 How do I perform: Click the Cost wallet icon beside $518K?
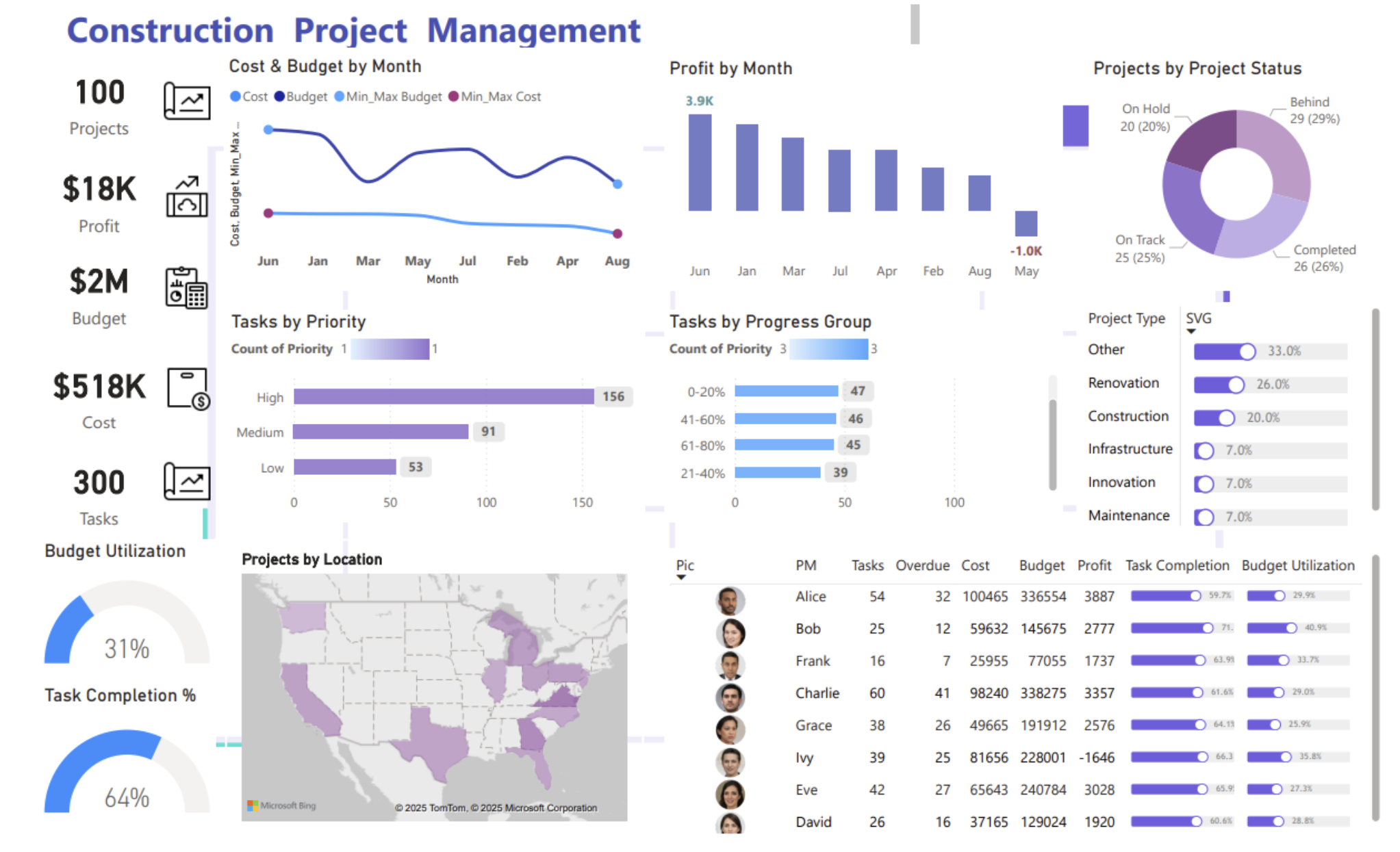click(188, 389)
